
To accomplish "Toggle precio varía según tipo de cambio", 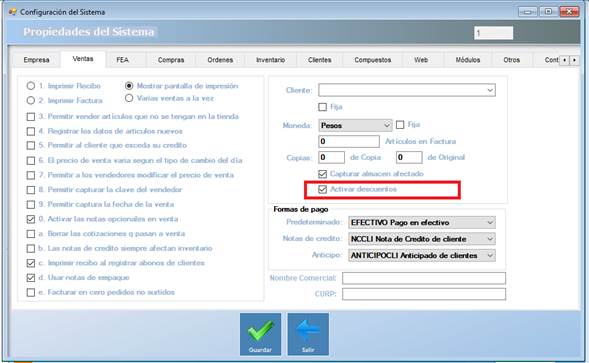I will point(31,161).
